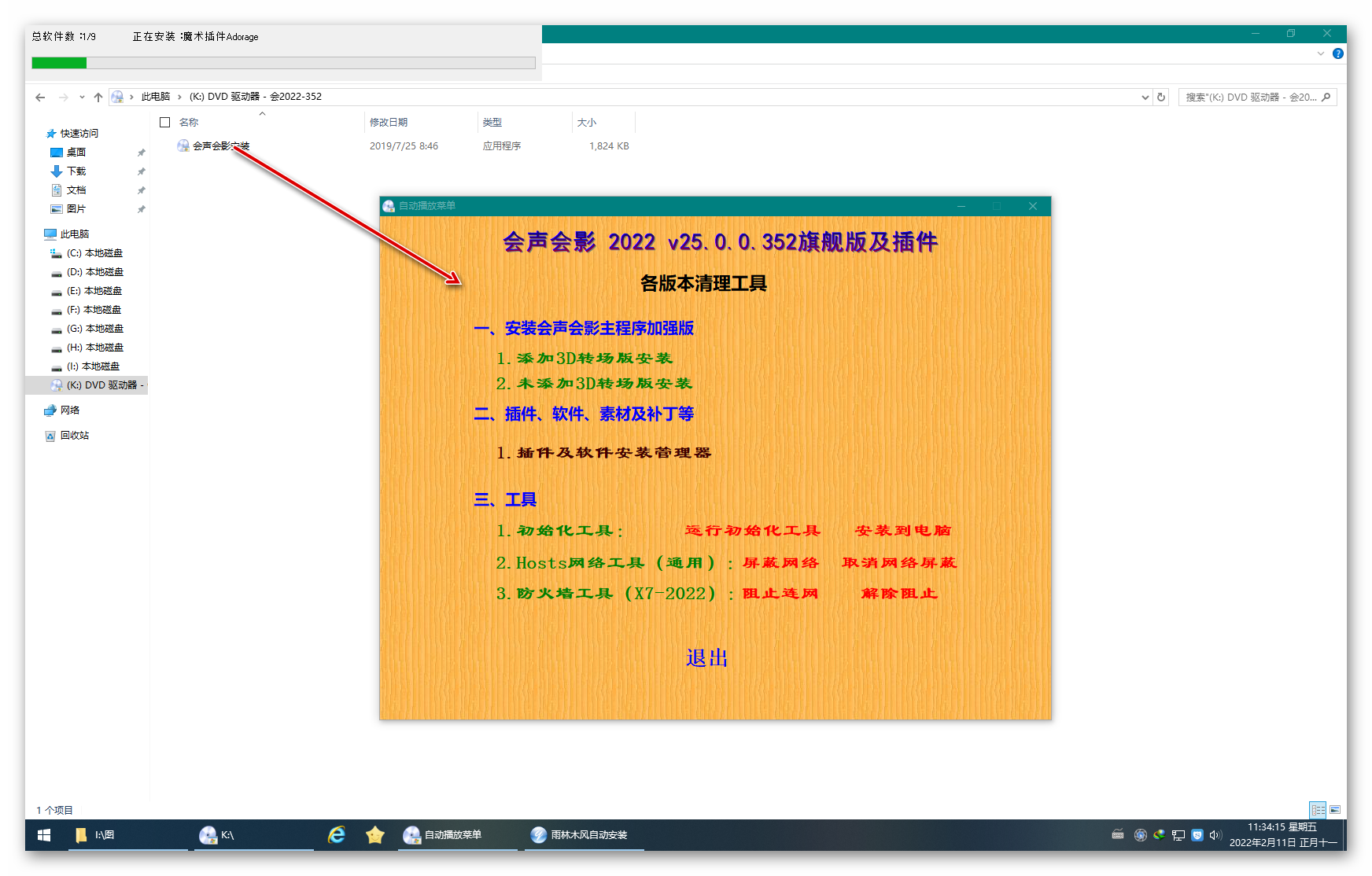Open 插件及软件安装管理器
The image size is (1372, 876).
tap(603, 453)
